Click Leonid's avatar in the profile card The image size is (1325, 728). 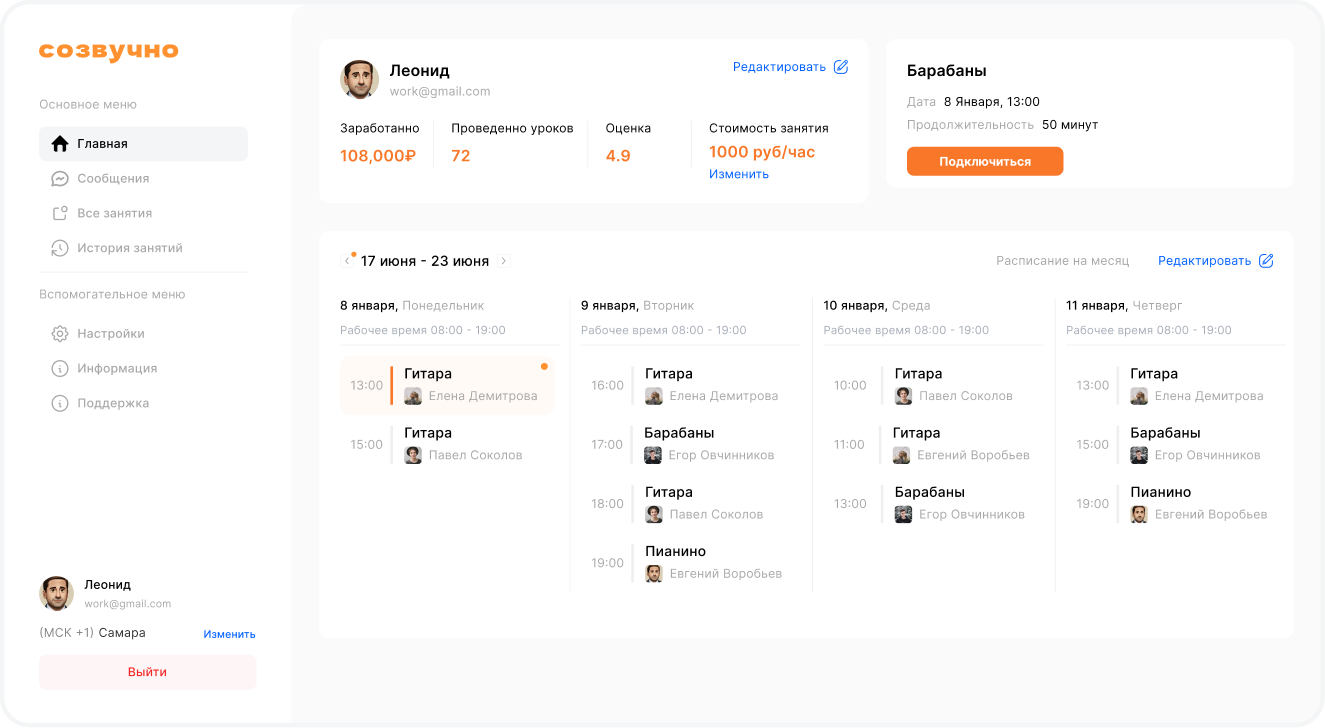click(x=359, y=80)
